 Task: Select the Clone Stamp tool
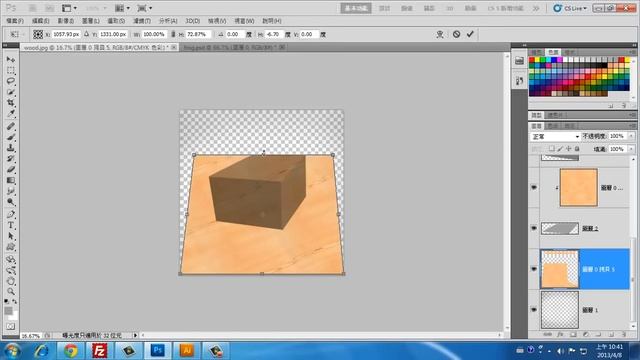(x=11, y=148)
